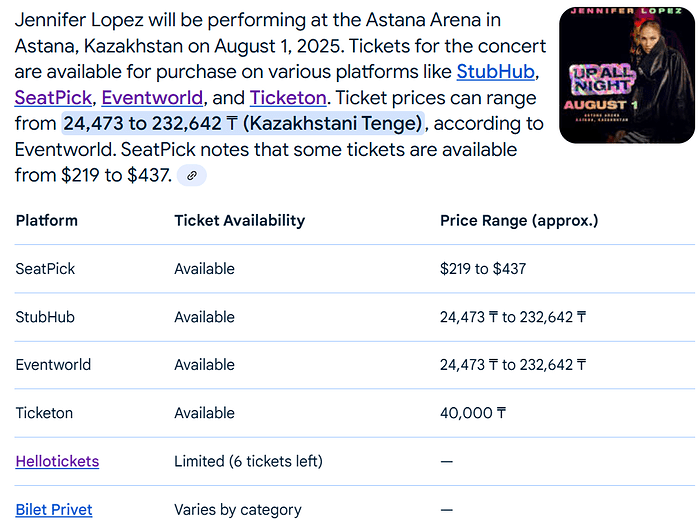Click the Ticketon table row name

tap(44, 413)
